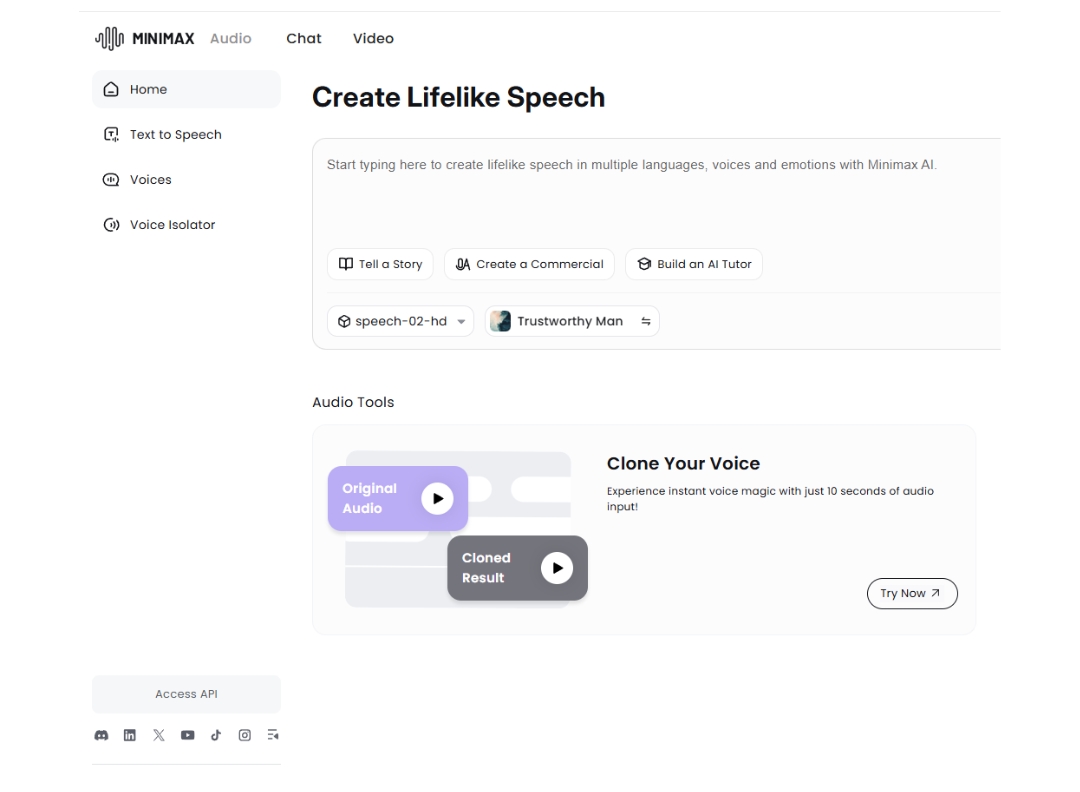Open Text to Speech in sidebar
Image resolution: width=1080 pixels, height=792 pixels.
point(175,135)
